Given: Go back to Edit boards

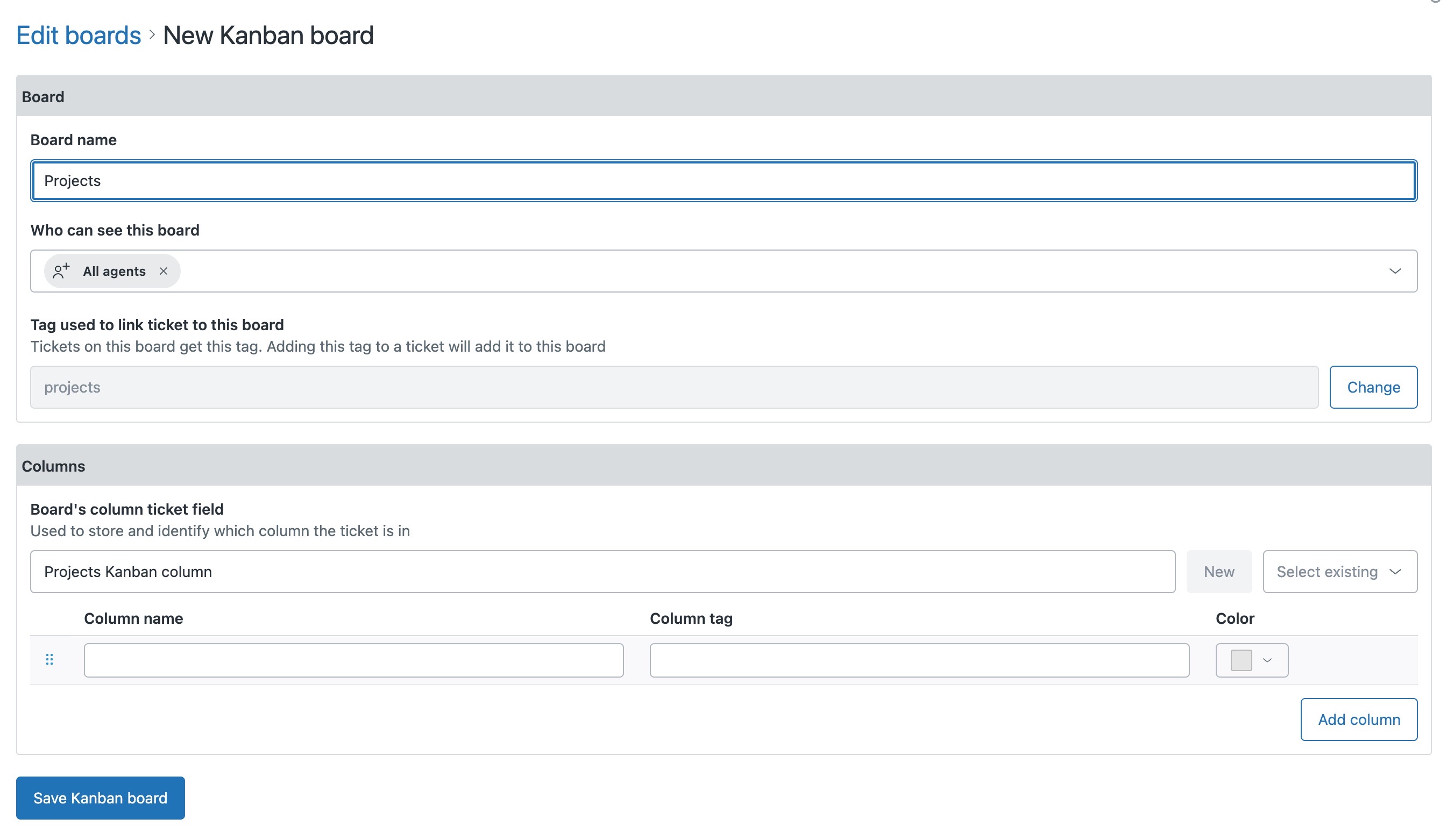Looking at the screenshot, I should [x=79, y=35].
